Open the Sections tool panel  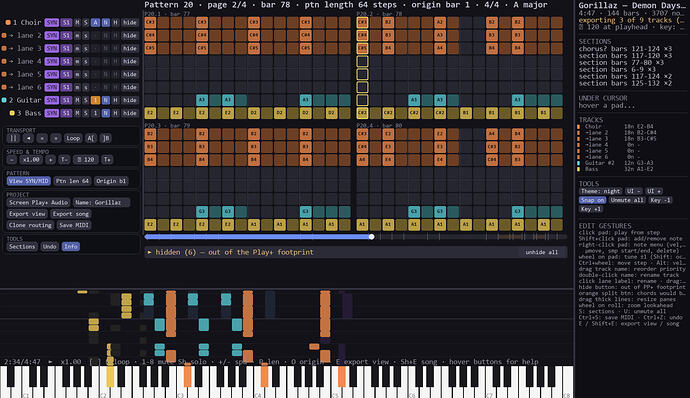pos(22,247)
